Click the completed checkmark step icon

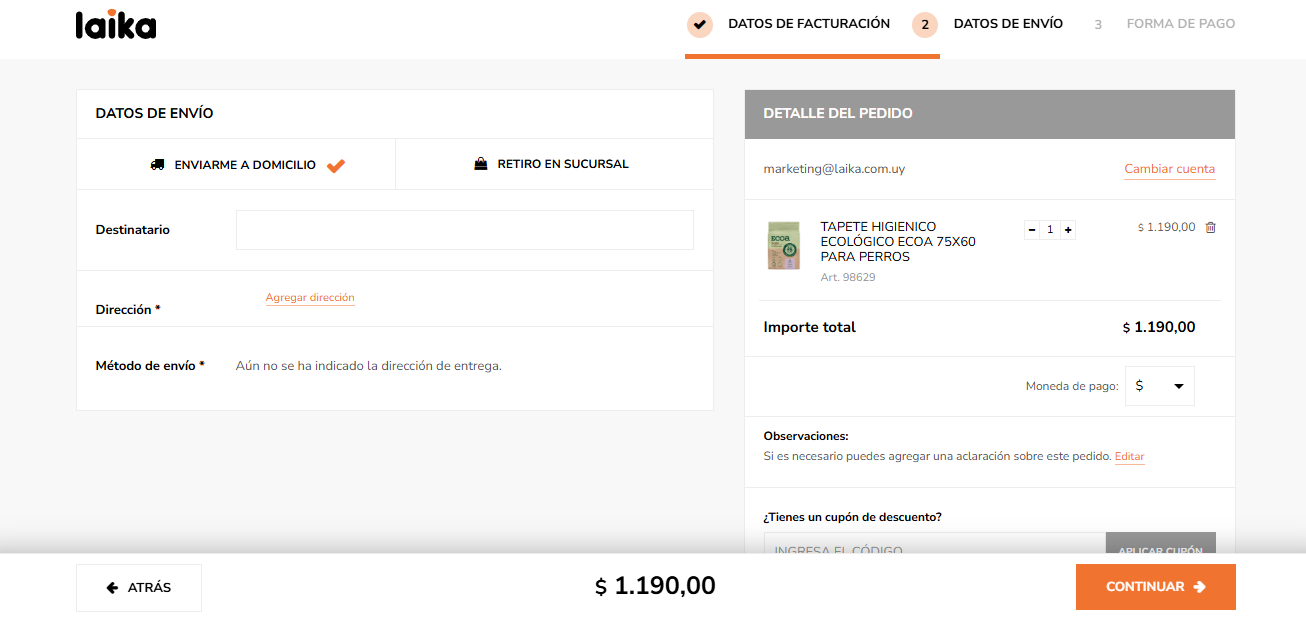(x=700, y=24)
